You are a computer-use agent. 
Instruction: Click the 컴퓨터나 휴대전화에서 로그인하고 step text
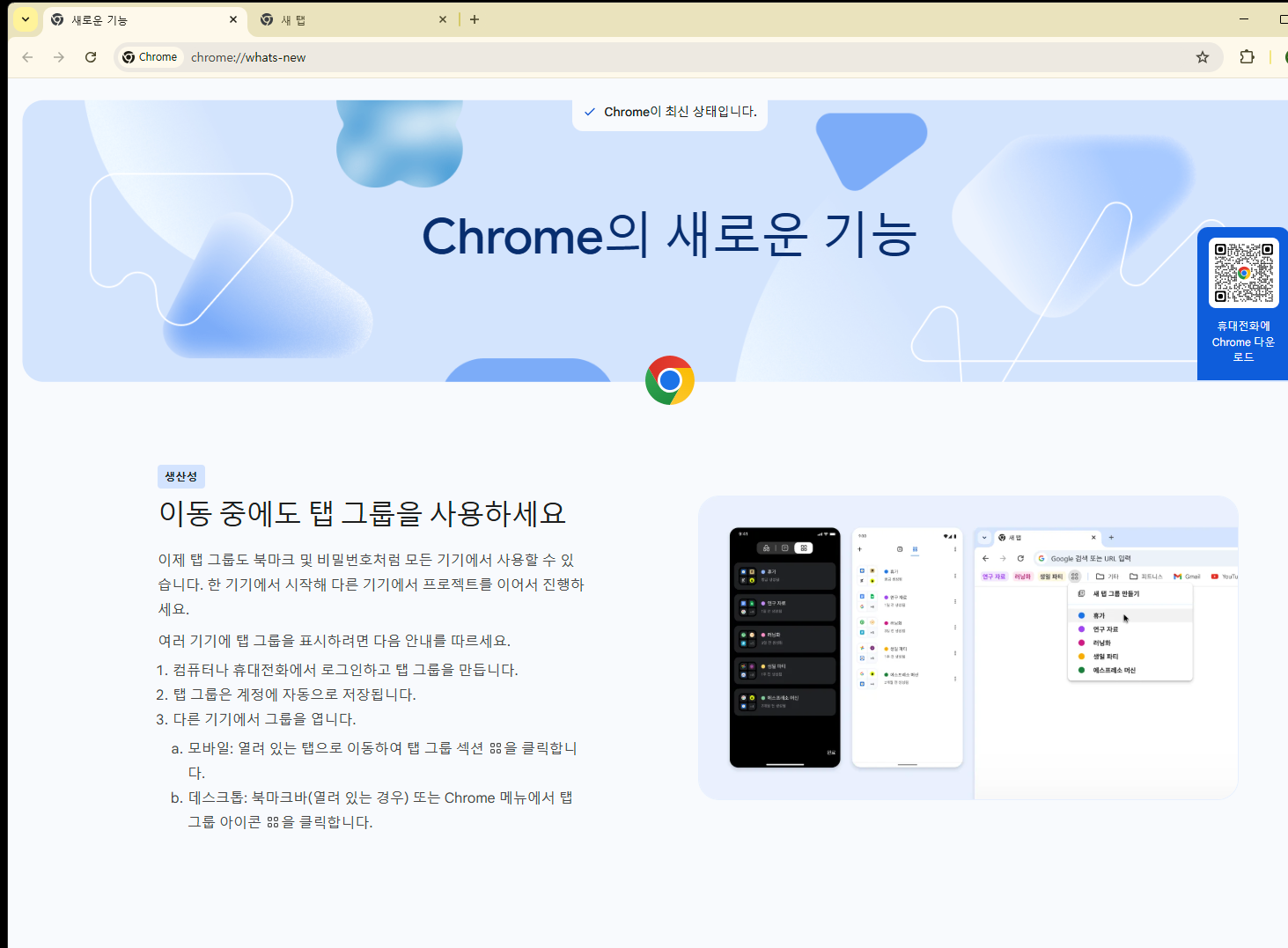coord(345,670)
